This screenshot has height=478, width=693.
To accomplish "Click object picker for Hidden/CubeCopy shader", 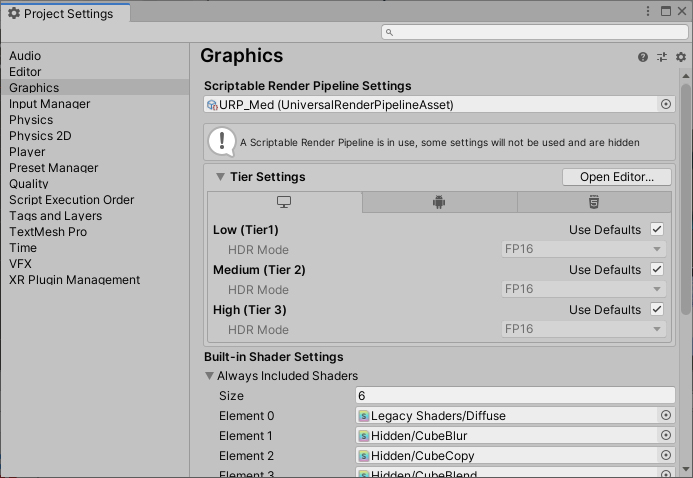I will point(666,456).
